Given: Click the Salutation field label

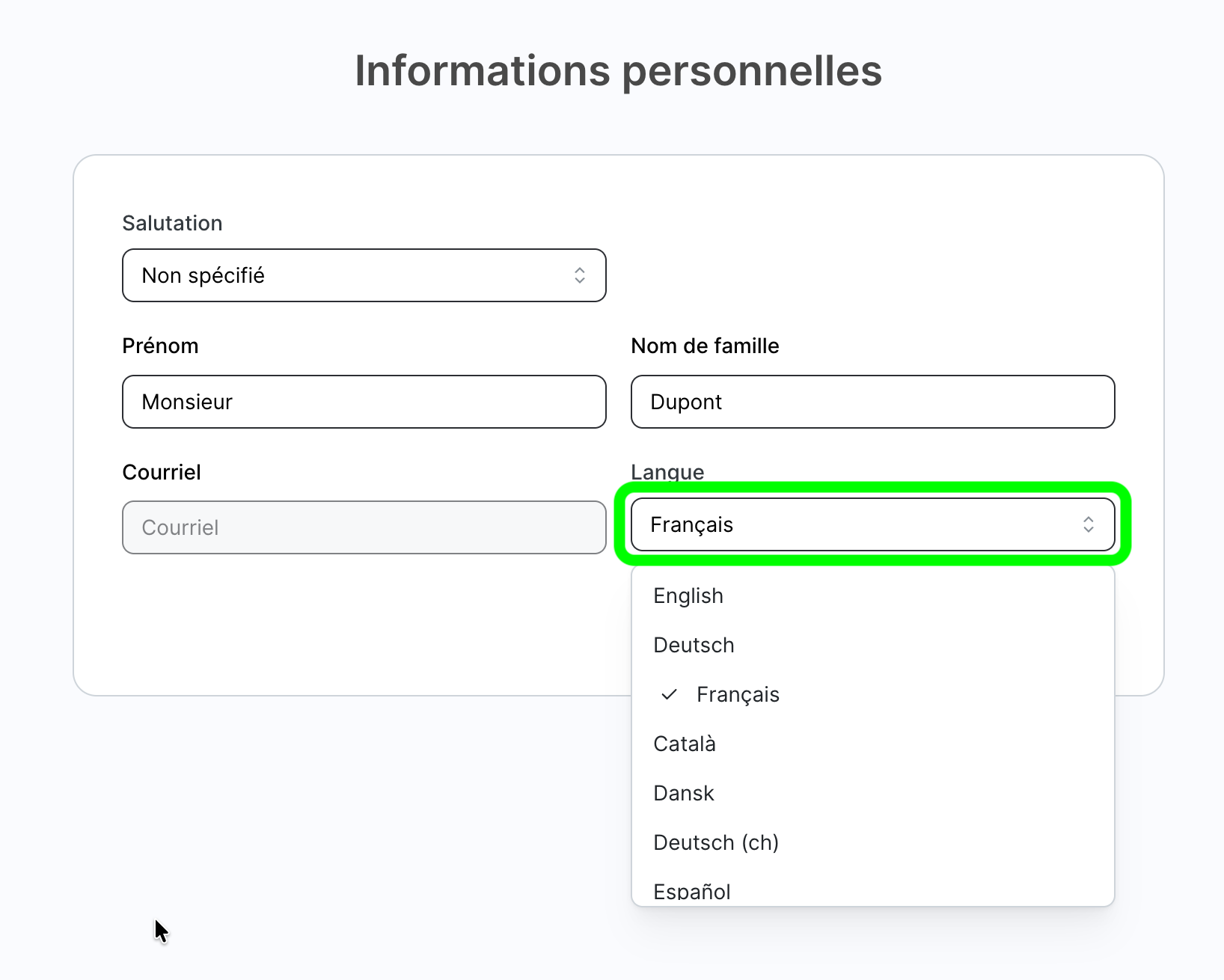Looking at the screenshot, I should (x=172, y=223).
